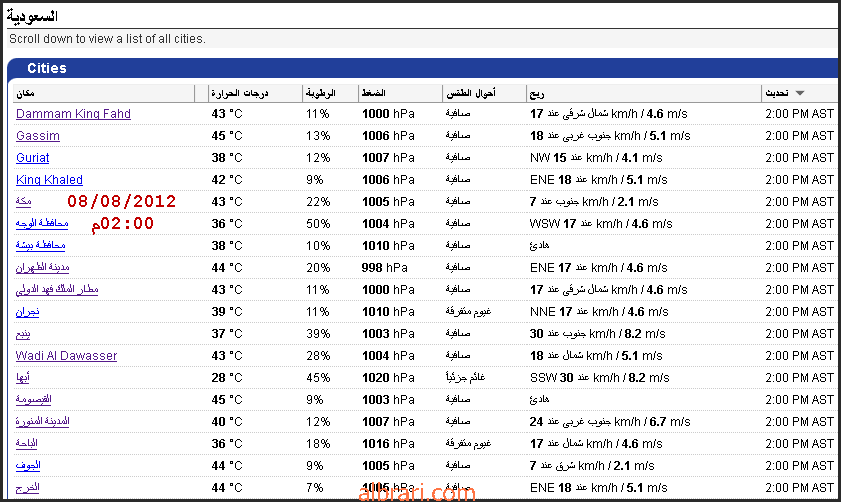The height and width of the screenshot is (502, 841).
Task: Open the الباحة city link
Action: pos(26,444)
